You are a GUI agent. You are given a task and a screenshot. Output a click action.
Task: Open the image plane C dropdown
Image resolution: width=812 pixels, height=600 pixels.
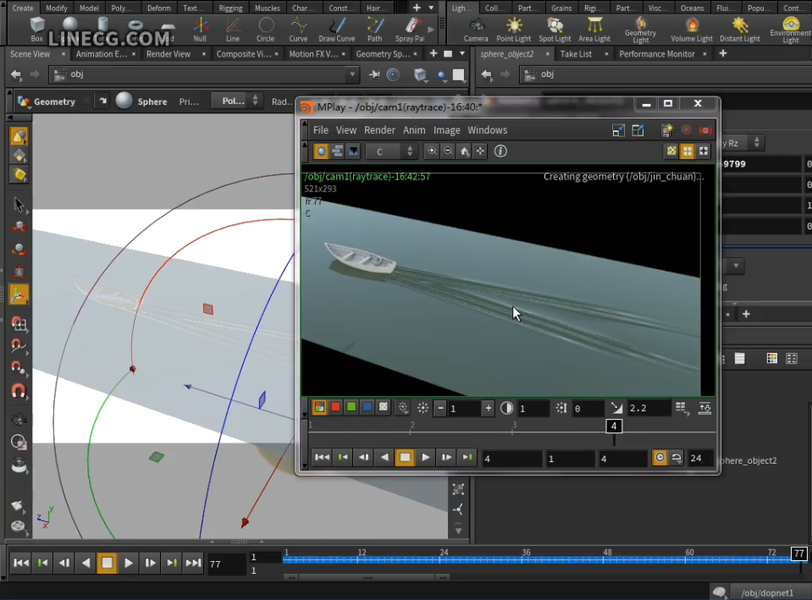390,151
